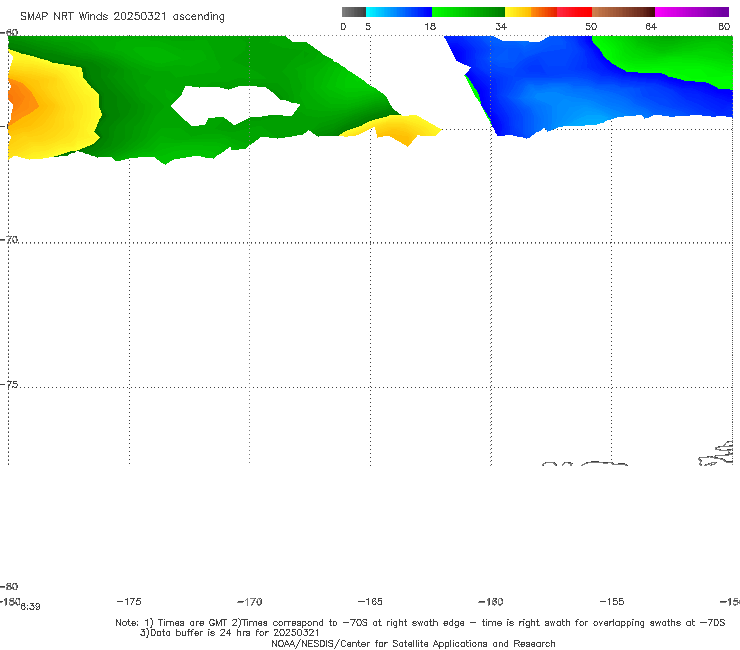Click the latitude label '-75'
The height and width of the screenshot is (650, 740).
pyautogui.click(x=9, y=384)
